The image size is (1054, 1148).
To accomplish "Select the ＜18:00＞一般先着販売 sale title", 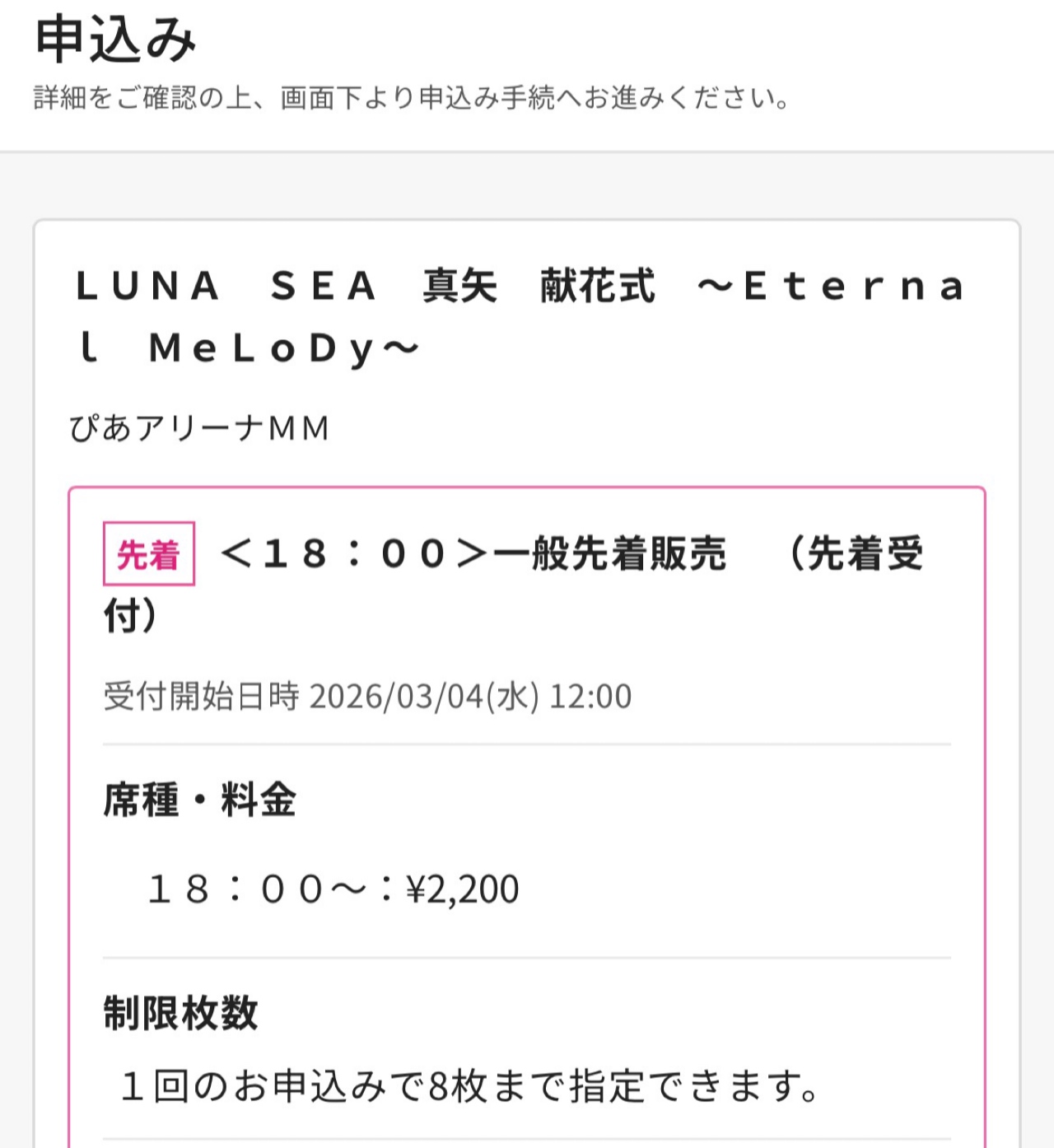I will click(473, 553).
